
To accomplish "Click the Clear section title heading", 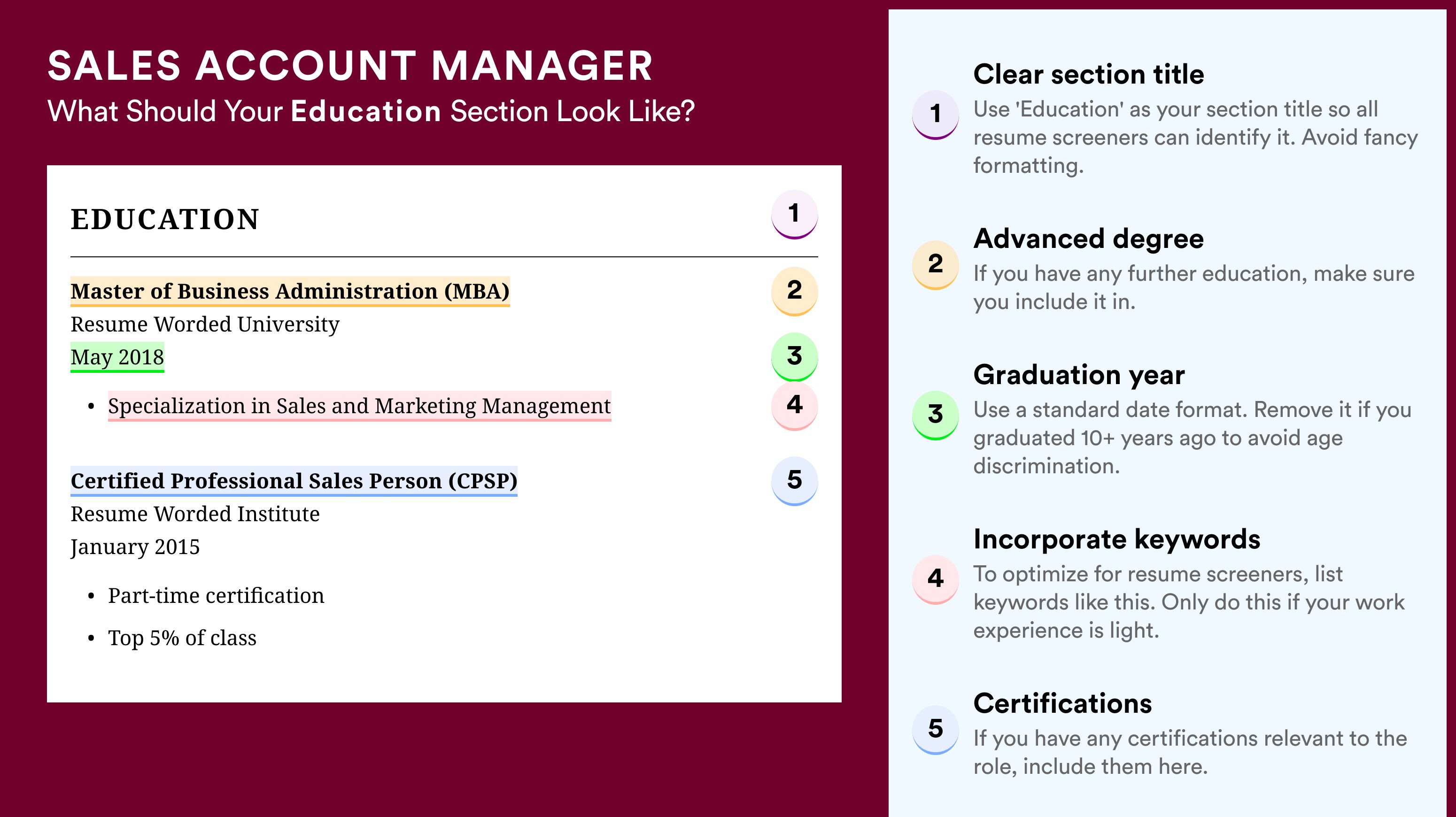I will coord(1089,74).
